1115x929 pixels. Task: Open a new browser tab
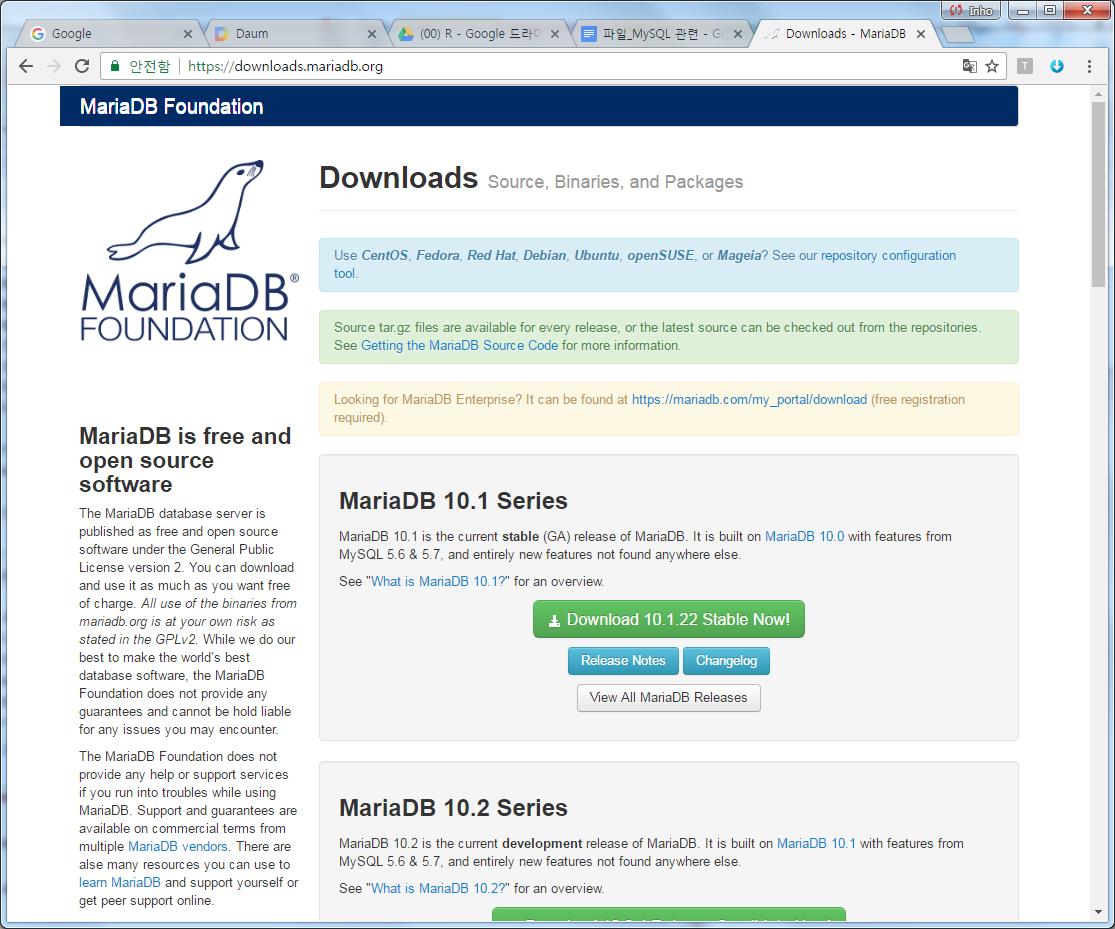957,34
